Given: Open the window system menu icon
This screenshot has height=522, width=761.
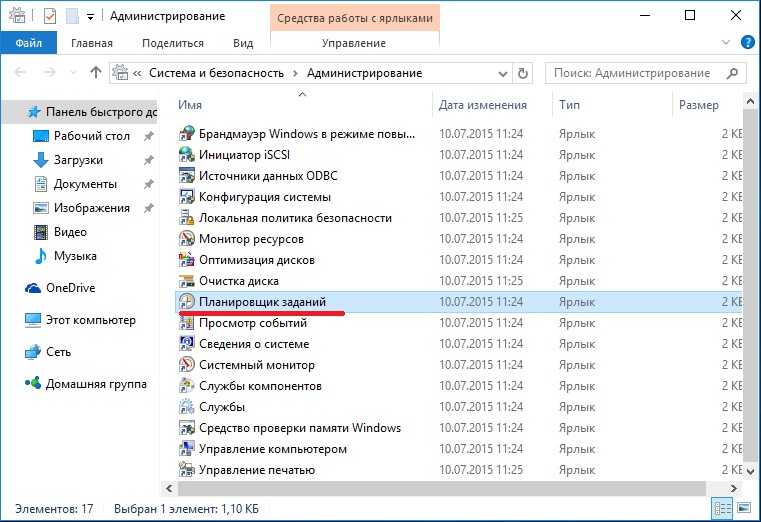Looking at the screenshot, I should pos(17,16).
